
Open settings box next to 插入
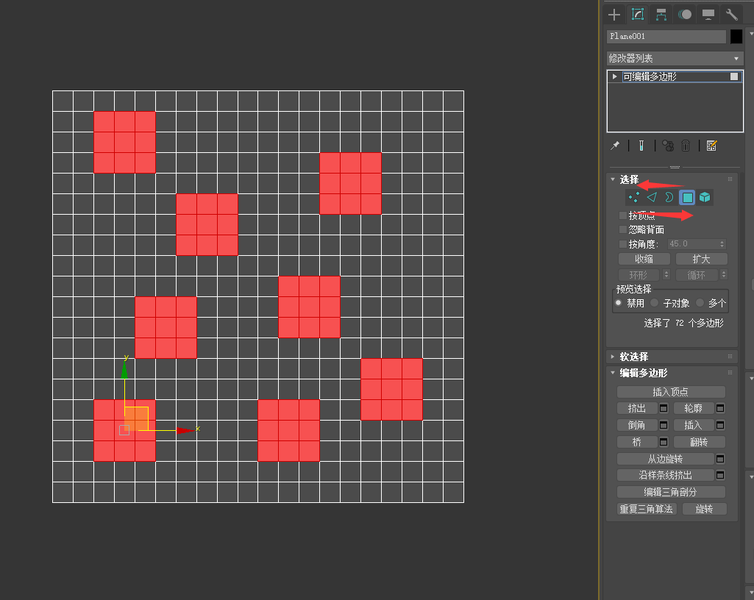click(x=720, y=425)
